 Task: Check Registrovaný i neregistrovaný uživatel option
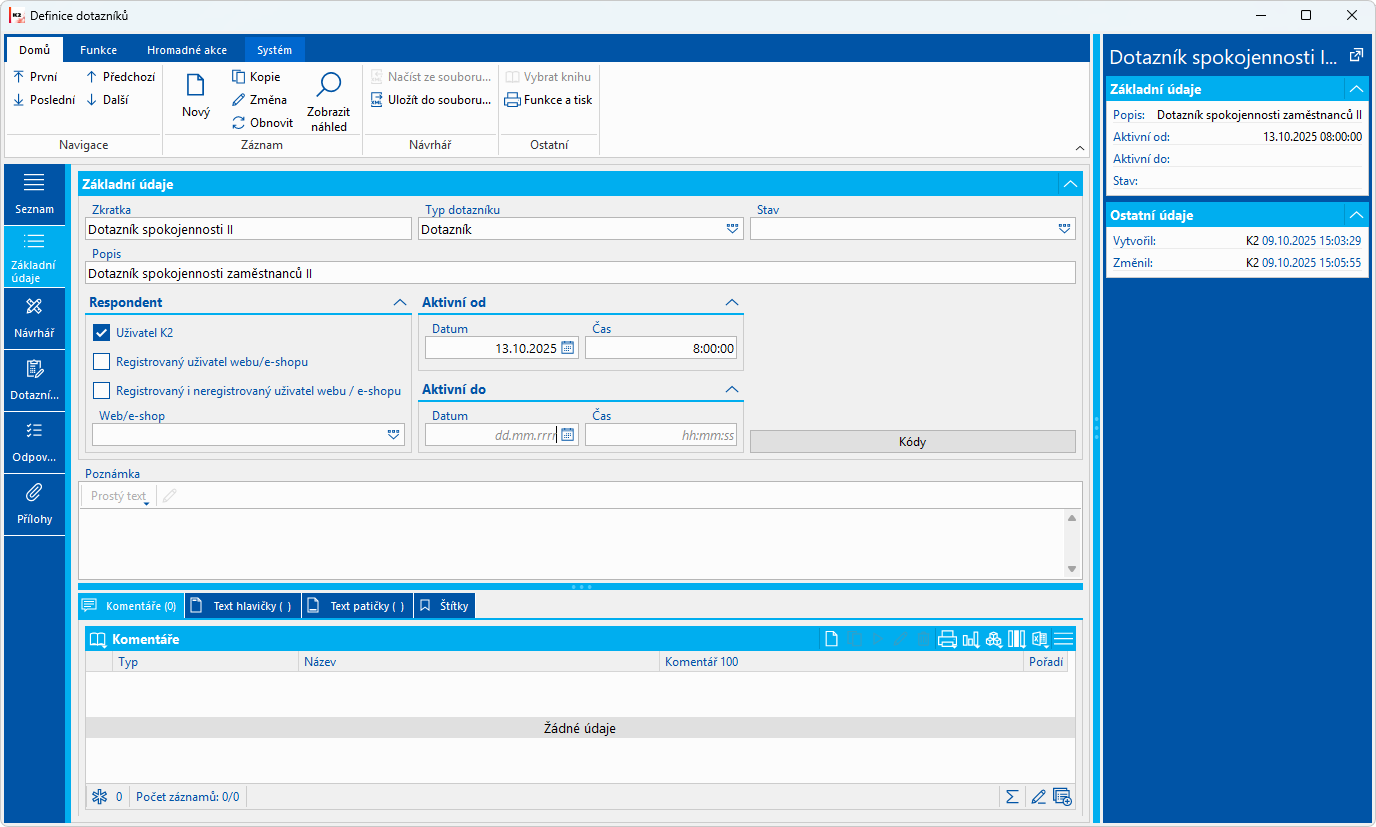click(x=101, y=391)
